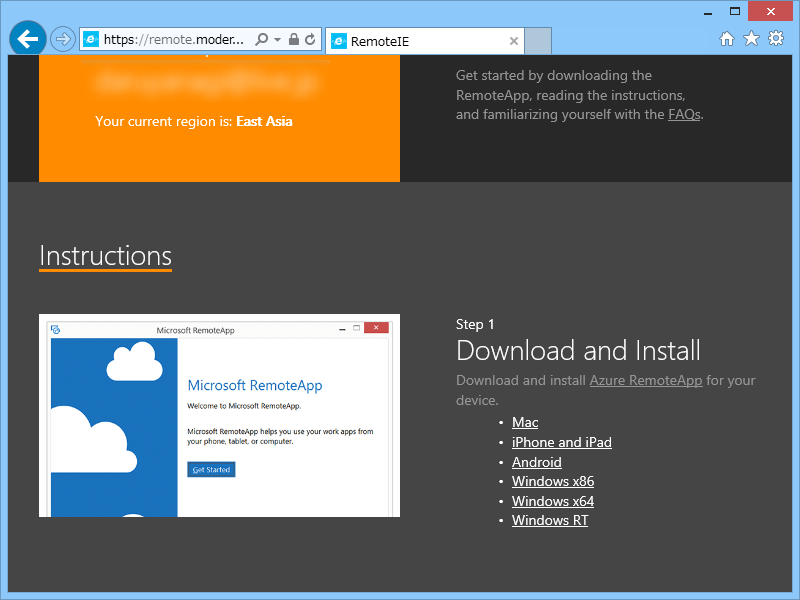Open Internet Explorer settings via the gear icon
The height and width of the screenshot is (600, 800).
(x=776, y=38)
